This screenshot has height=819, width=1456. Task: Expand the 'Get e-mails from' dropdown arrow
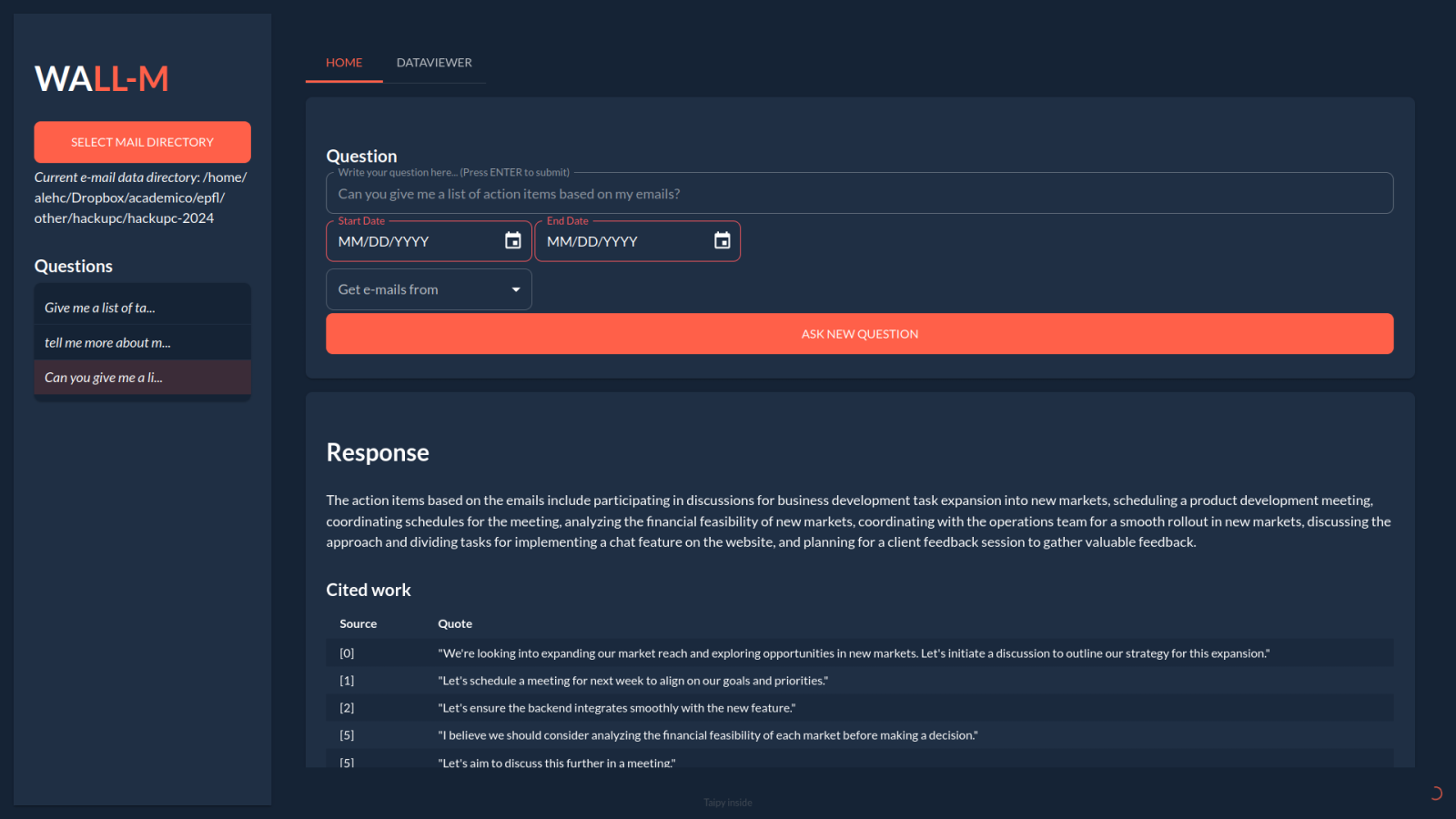pos(516,290)
